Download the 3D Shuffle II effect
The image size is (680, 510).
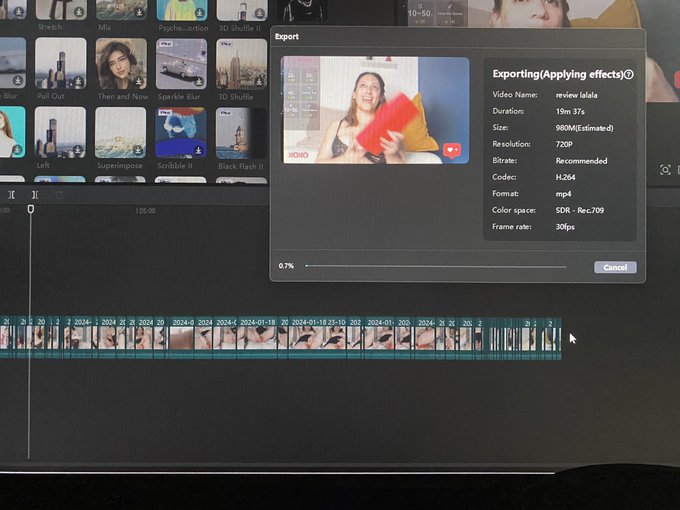pyautogui.click(x=259, y=13)
